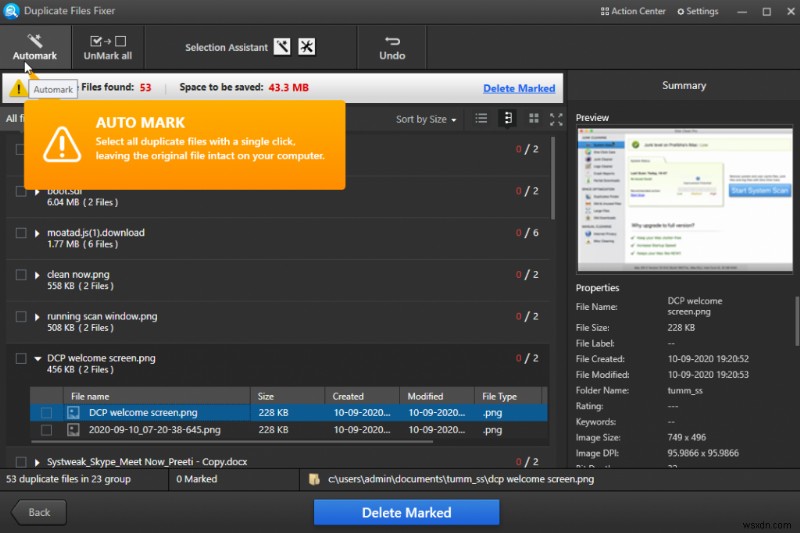Click the properties panel vertical scrollbar
The width and height of the screenshot is (800, 533).
pyautogui.click(x=796, y=321)
